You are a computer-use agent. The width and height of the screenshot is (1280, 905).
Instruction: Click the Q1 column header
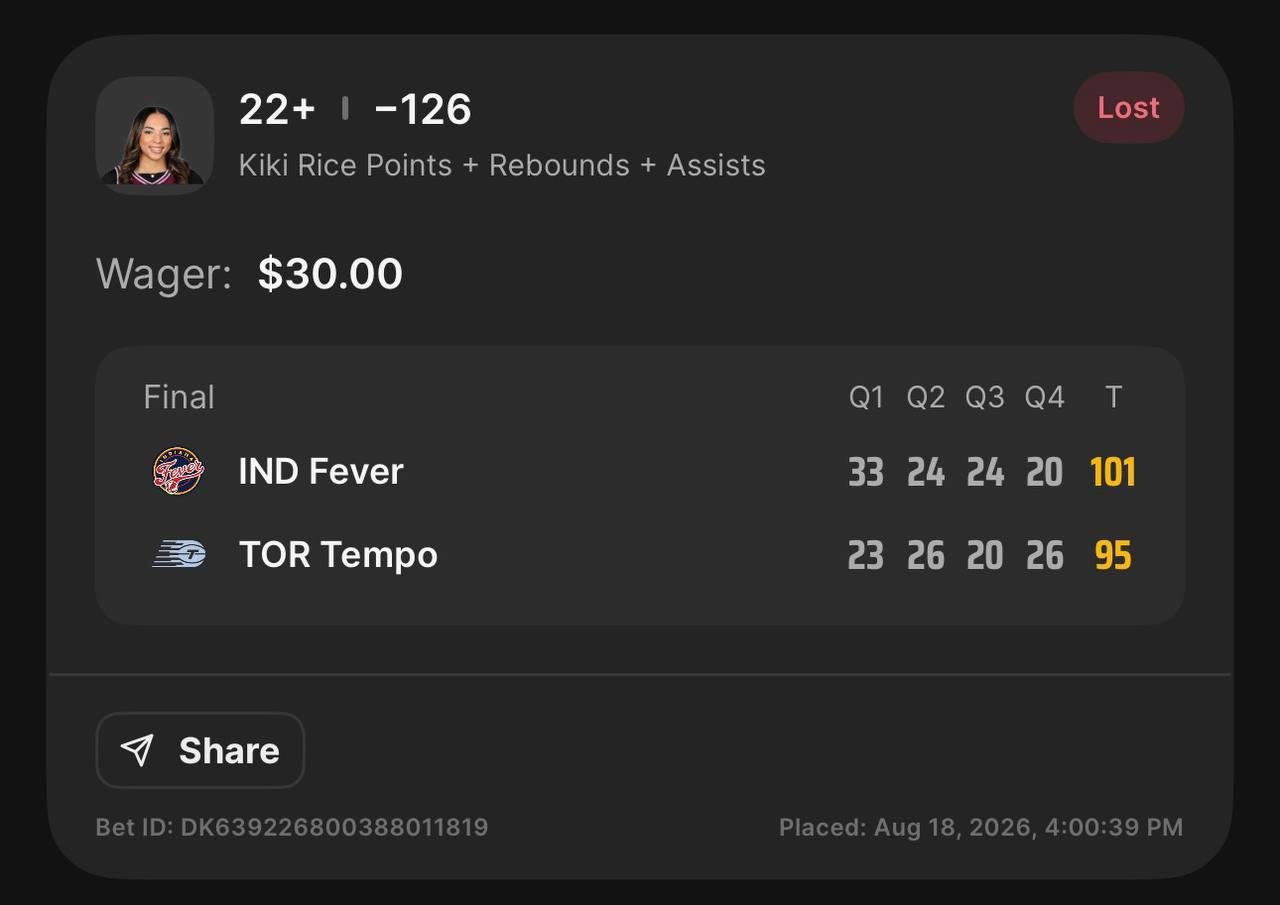click(x=866, y=398)
